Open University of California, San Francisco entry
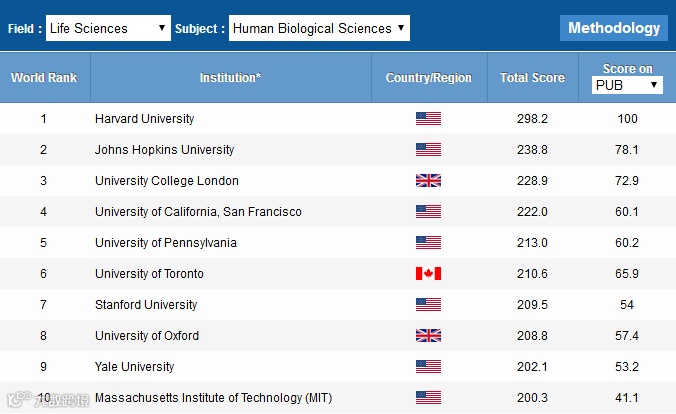 [x=198, y=212]
